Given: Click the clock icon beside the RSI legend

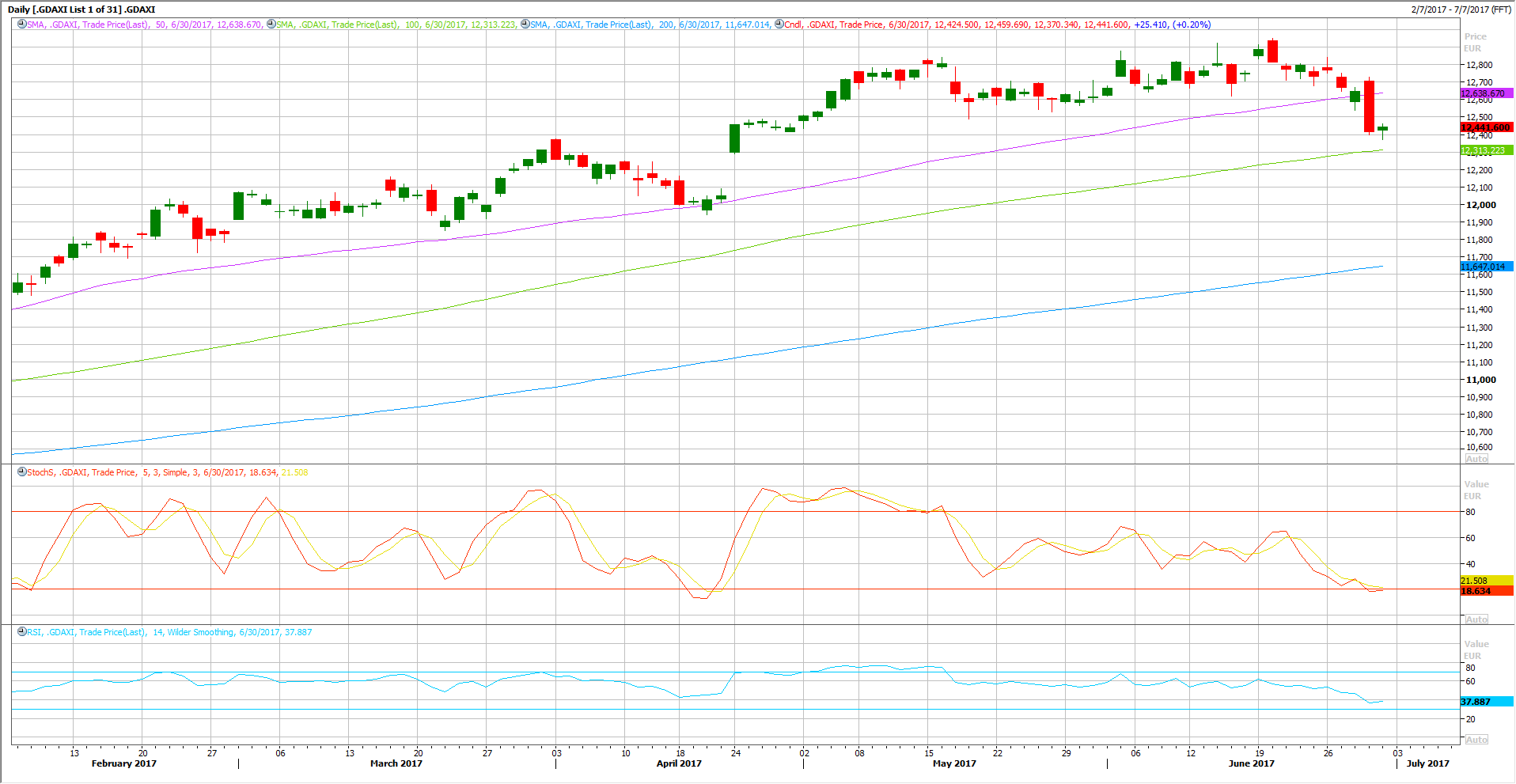Looking at the screenshot, I should (x=22, y=632).
